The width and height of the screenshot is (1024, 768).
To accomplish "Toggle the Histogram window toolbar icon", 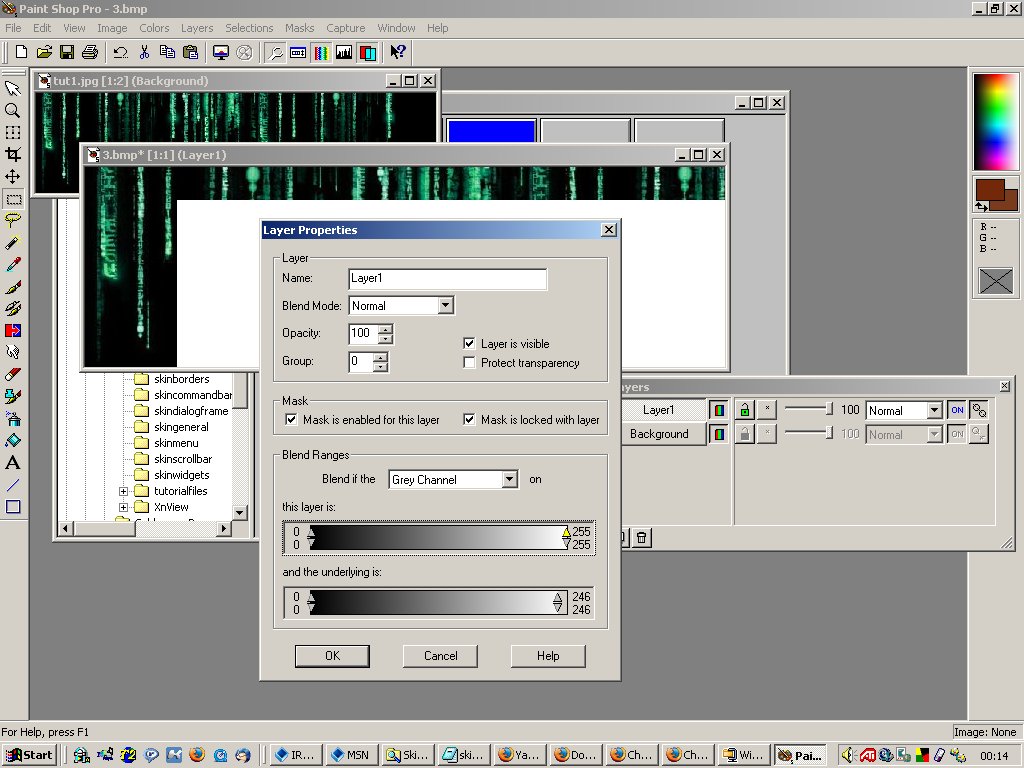I will click(x=344, y=52).
